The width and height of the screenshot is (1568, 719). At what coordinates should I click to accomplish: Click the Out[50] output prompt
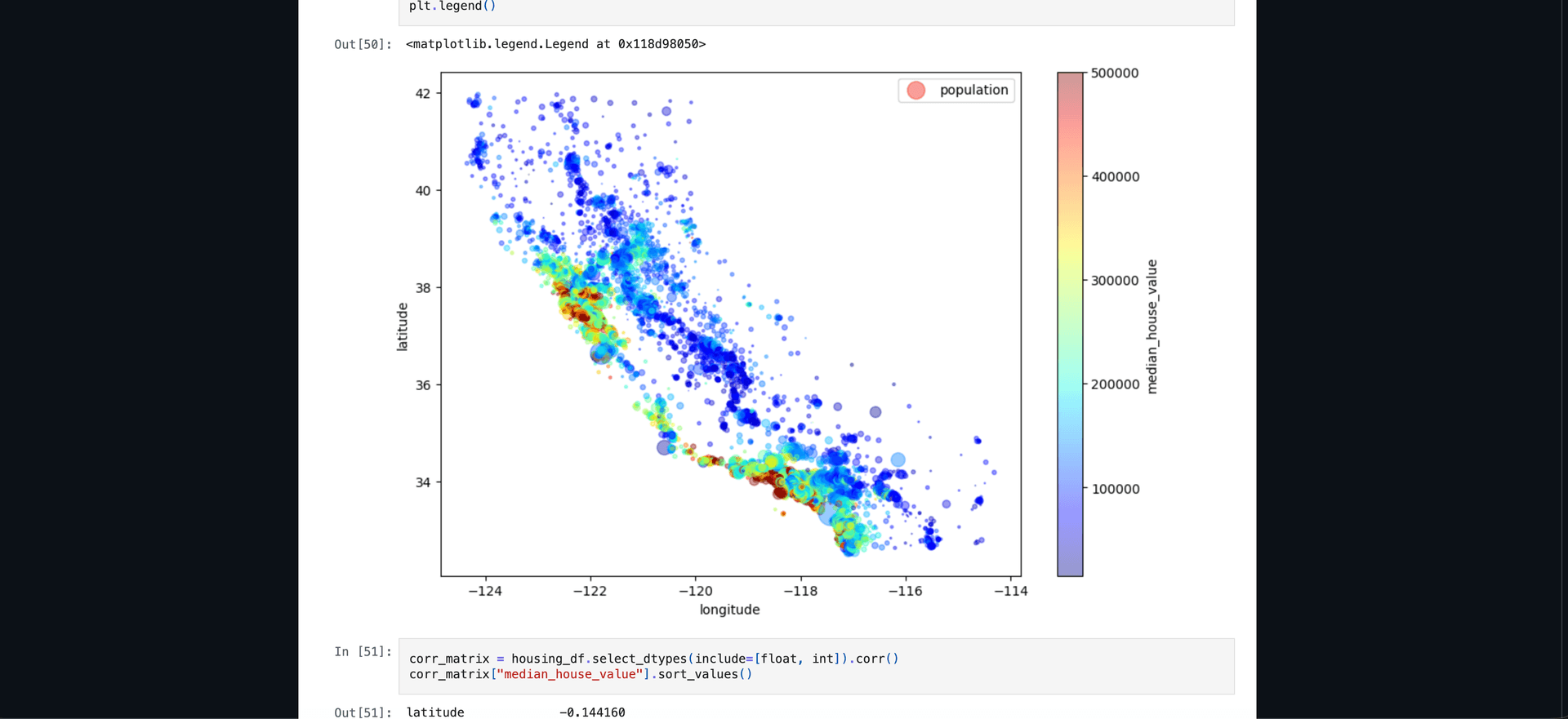pos(363,44)
